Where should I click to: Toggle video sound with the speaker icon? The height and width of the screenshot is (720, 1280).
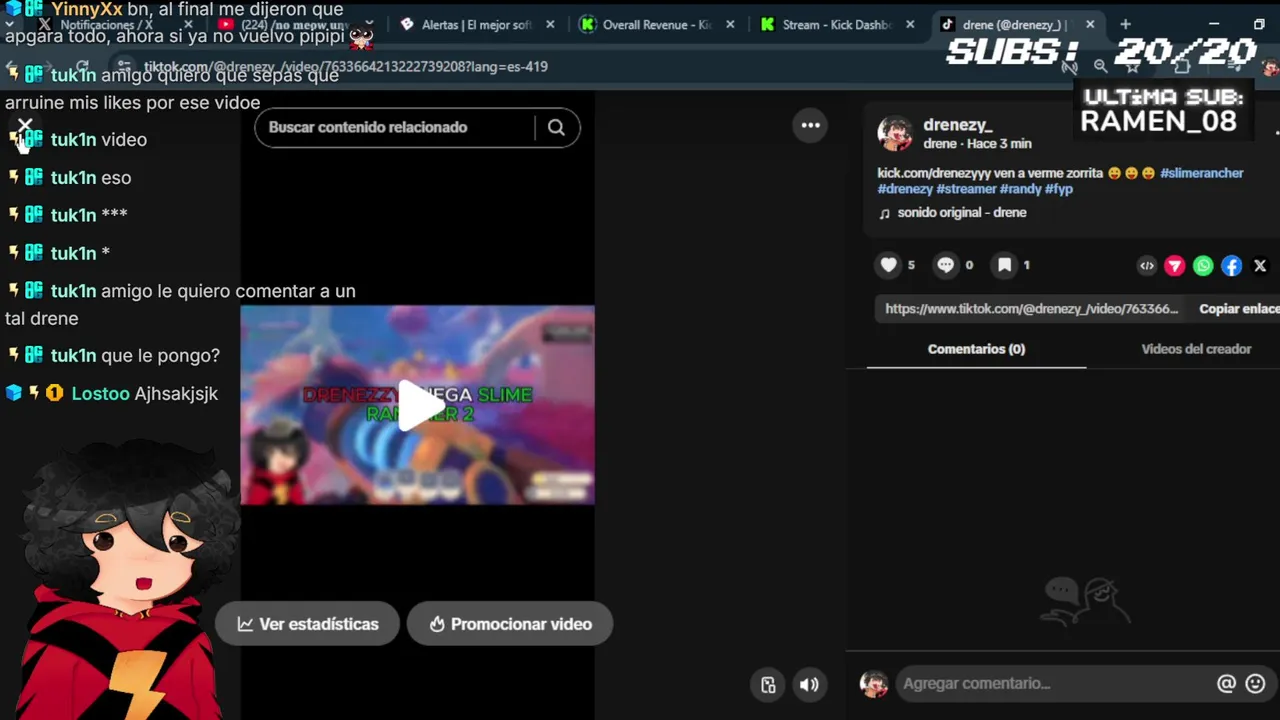(x=809, y=685)
